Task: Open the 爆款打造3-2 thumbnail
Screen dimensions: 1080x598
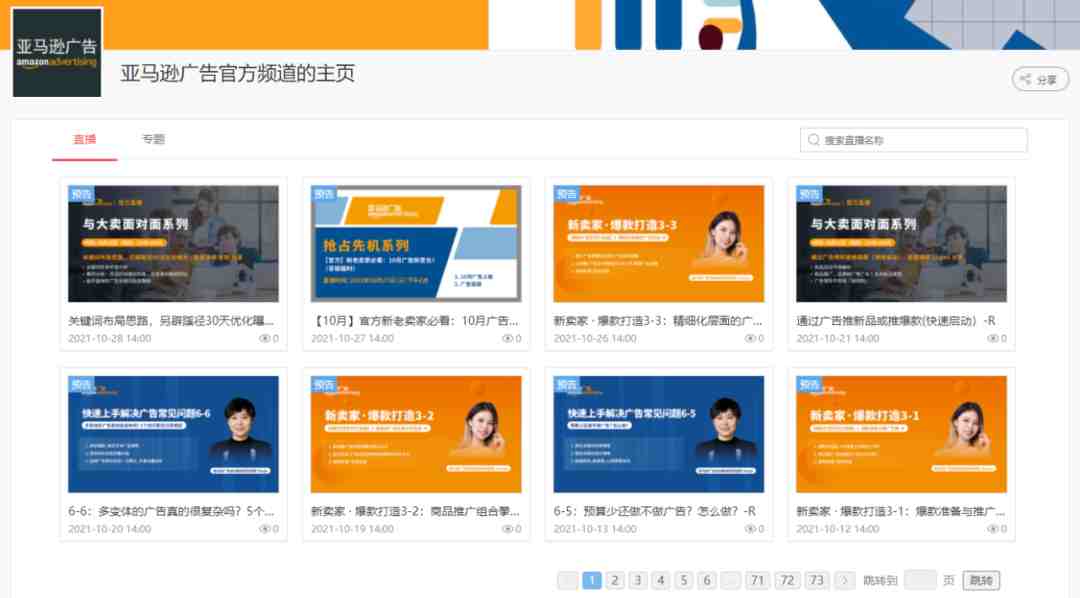Action: (416, 434)
